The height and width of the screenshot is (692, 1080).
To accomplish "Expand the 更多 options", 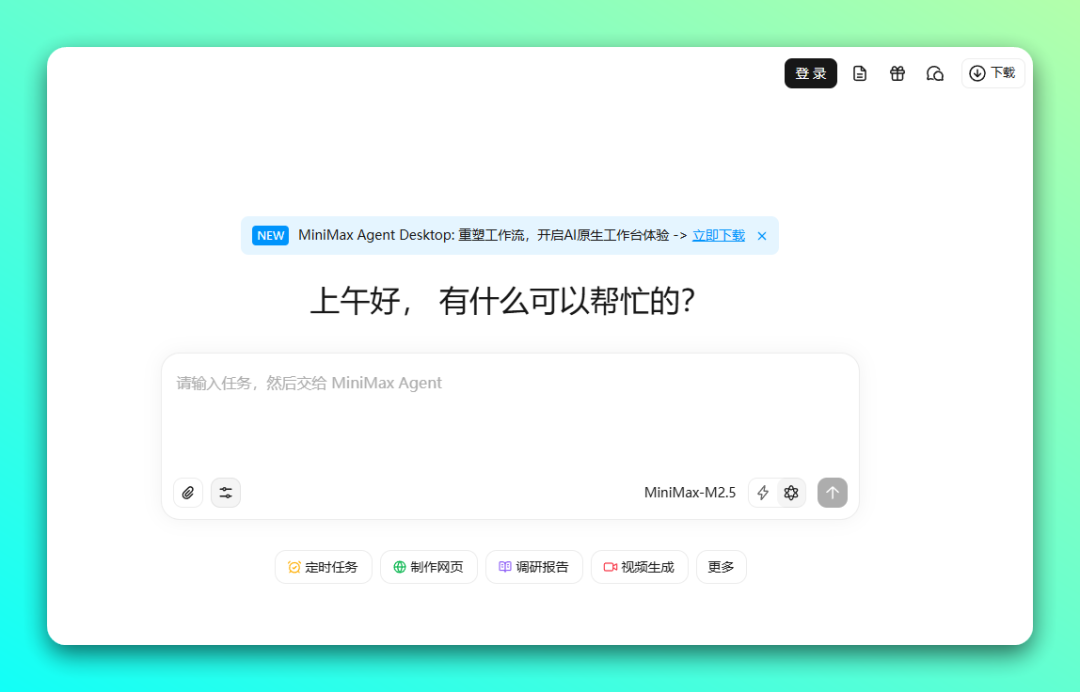I will (x=721, y=567).
